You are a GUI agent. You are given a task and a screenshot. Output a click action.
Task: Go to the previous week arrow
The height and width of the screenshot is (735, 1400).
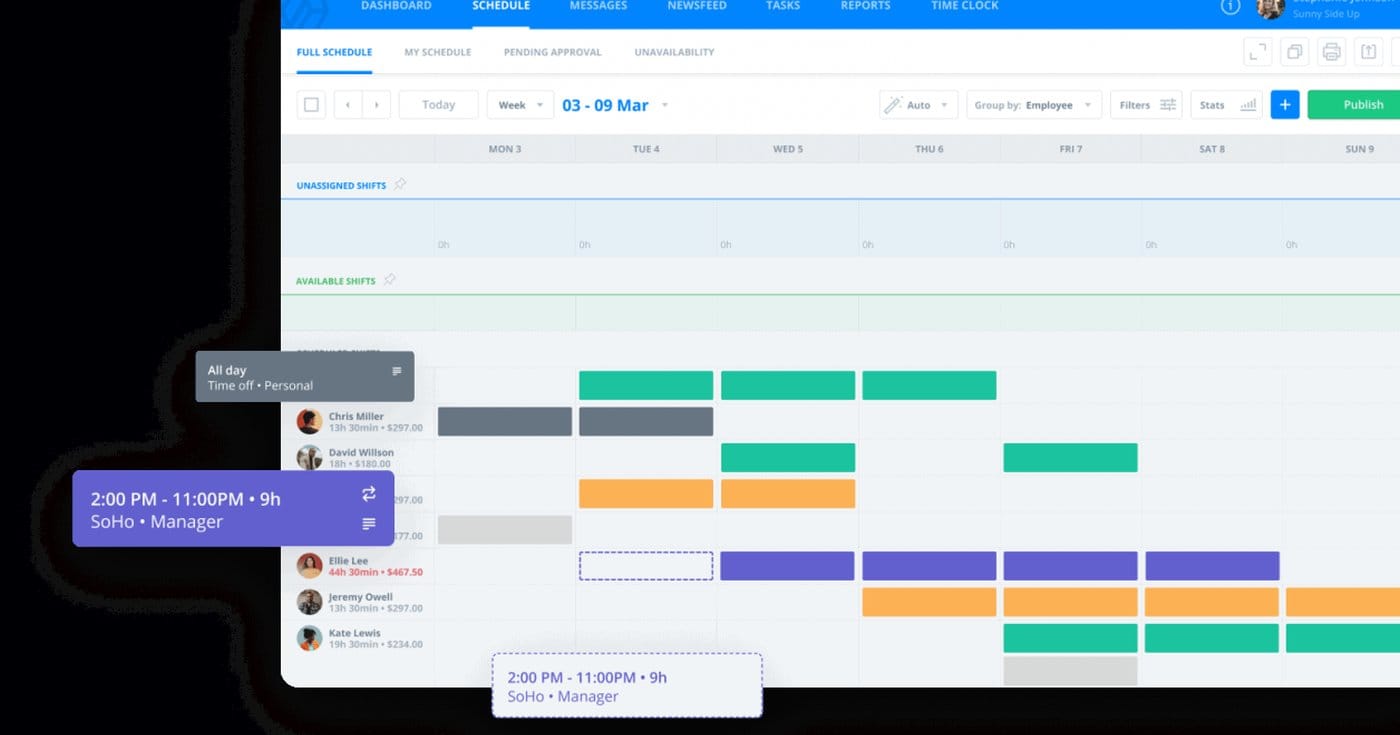pos(348,105)
